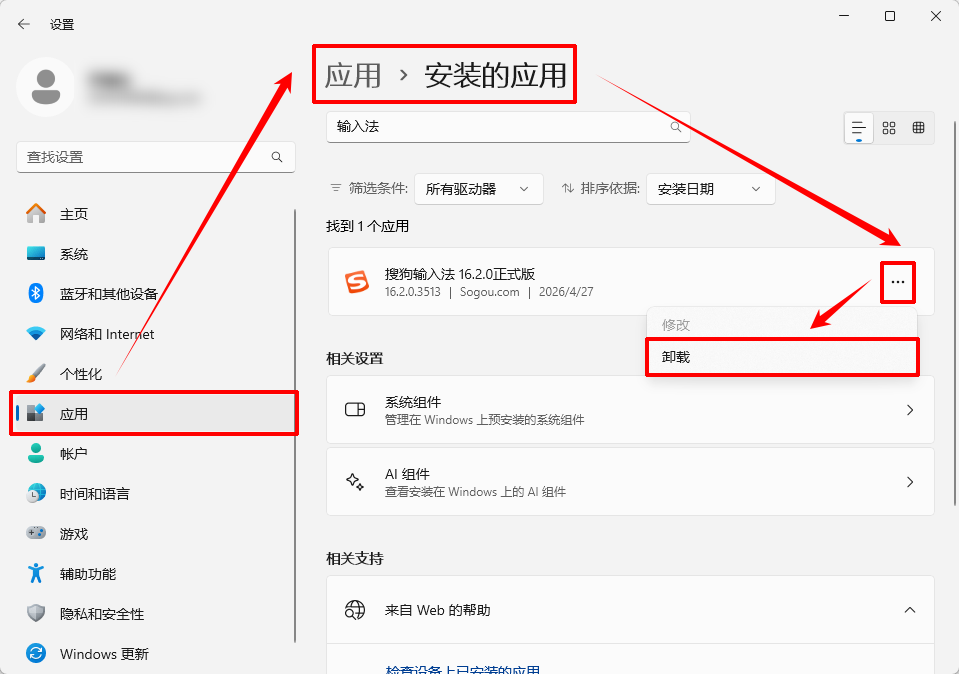
Task: Choose 卸载 from the context menu
Action: (x=782, y=357)
